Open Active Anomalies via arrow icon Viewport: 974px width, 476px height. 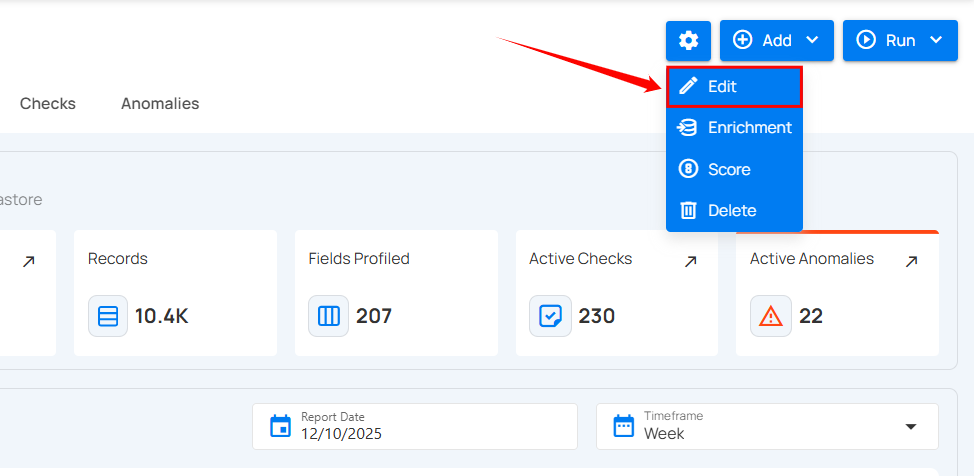(x=911, y=262)
